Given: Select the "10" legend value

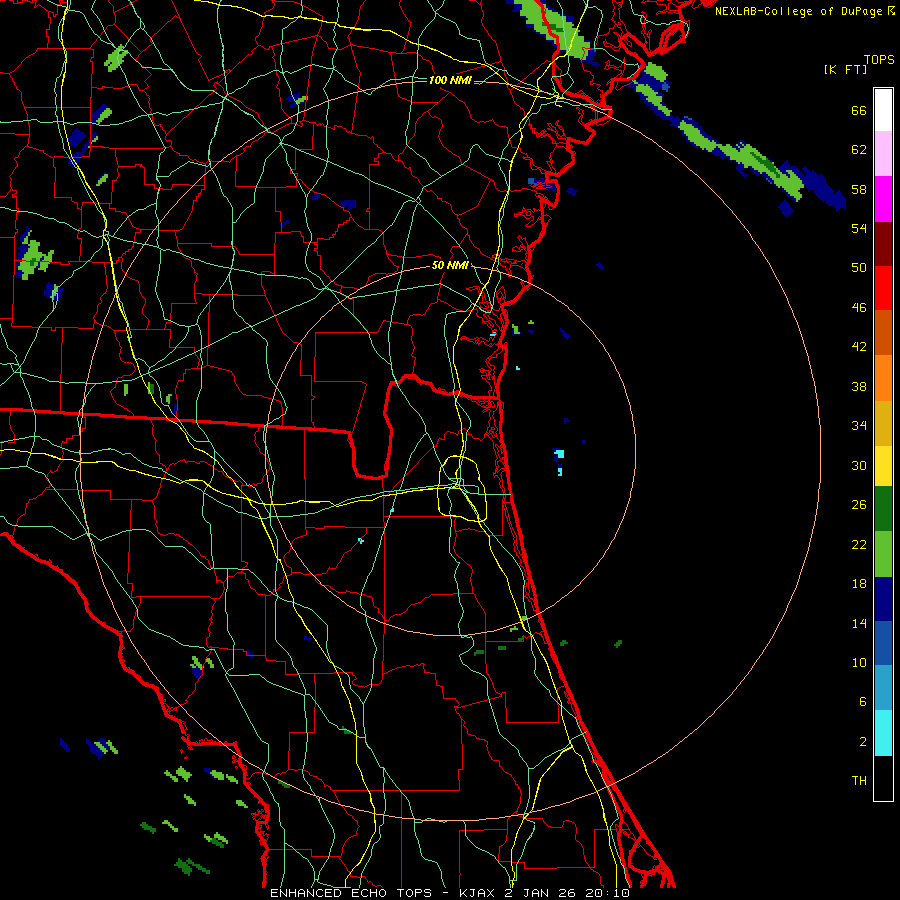Looking at the screenshot, I should coord(859,663).
